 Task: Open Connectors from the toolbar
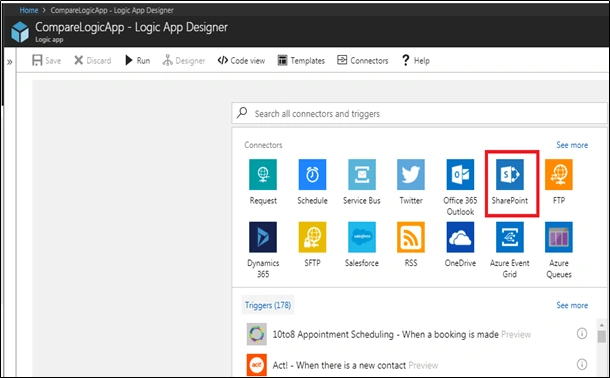click(362, 60)
